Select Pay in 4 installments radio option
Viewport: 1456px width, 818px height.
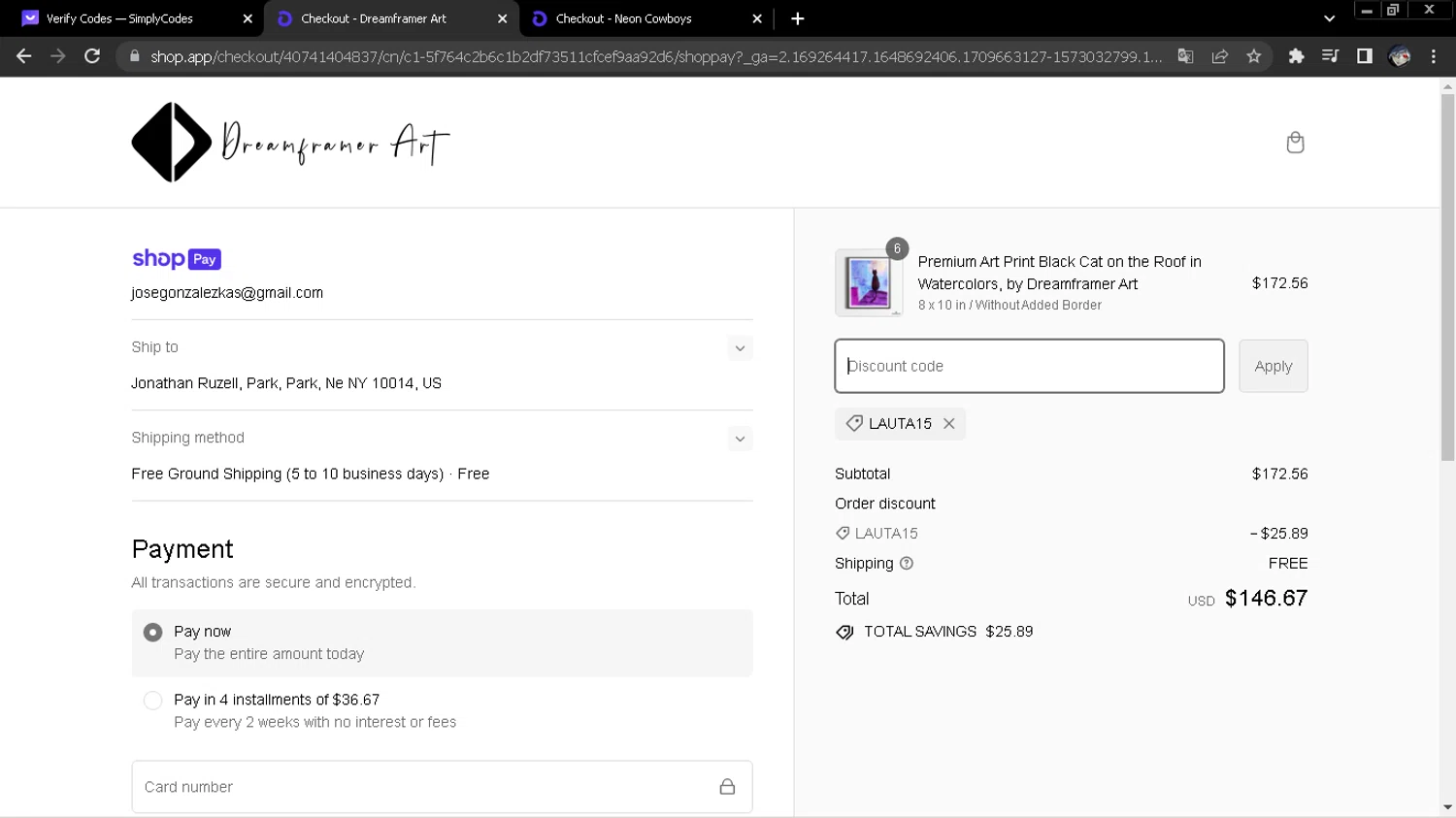[x=152, y=701]
